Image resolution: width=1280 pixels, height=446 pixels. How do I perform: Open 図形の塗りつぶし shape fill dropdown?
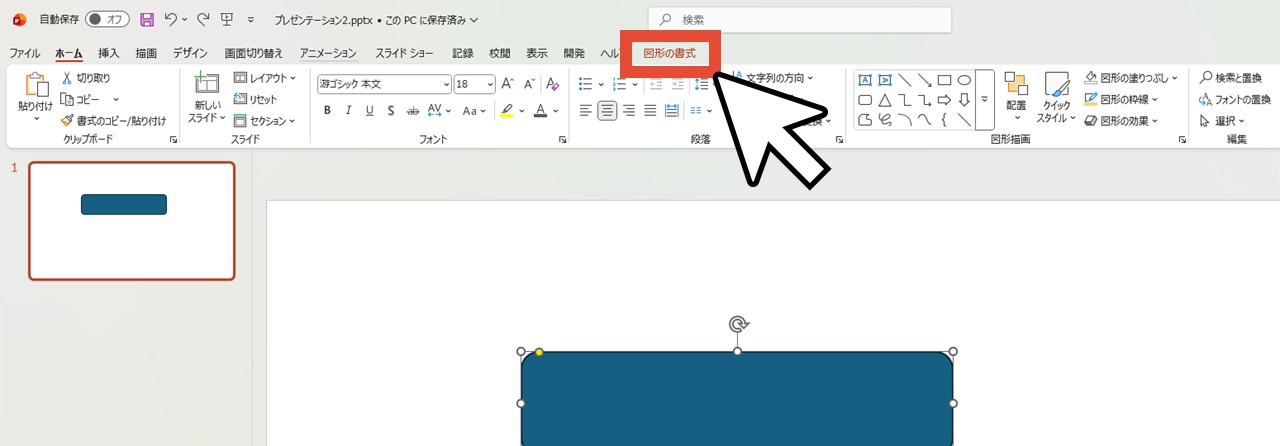[1132, 78]
